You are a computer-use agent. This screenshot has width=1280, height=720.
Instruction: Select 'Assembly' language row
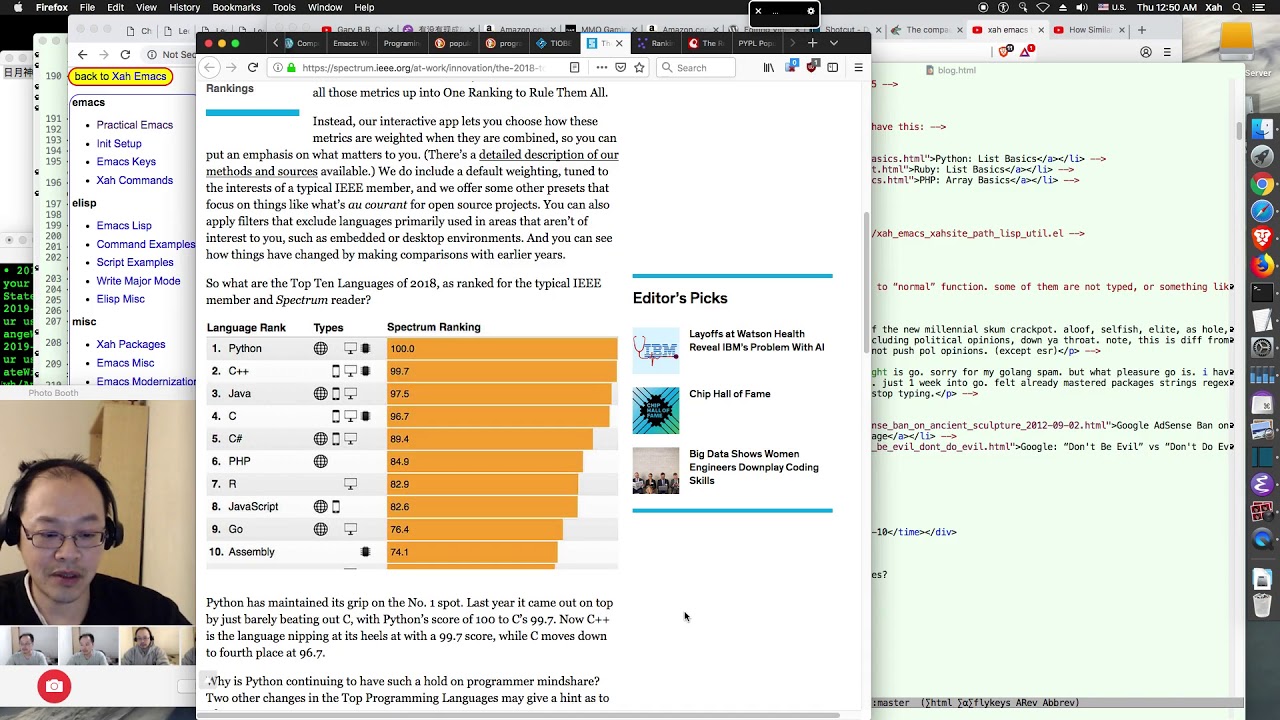412,552
